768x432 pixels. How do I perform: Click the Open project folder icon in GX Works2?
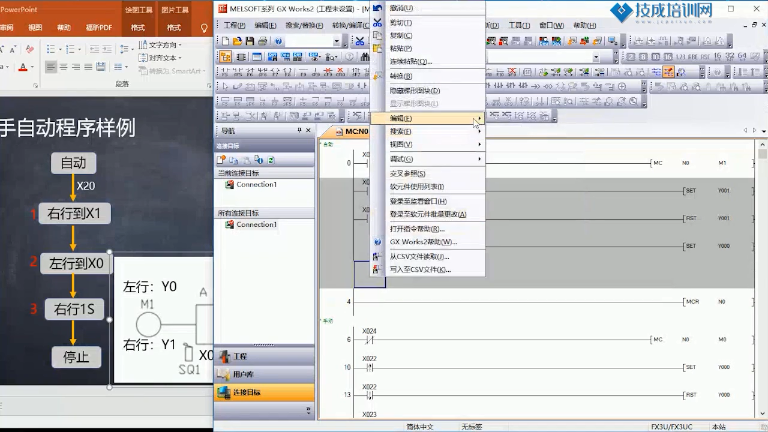[238, 41]
